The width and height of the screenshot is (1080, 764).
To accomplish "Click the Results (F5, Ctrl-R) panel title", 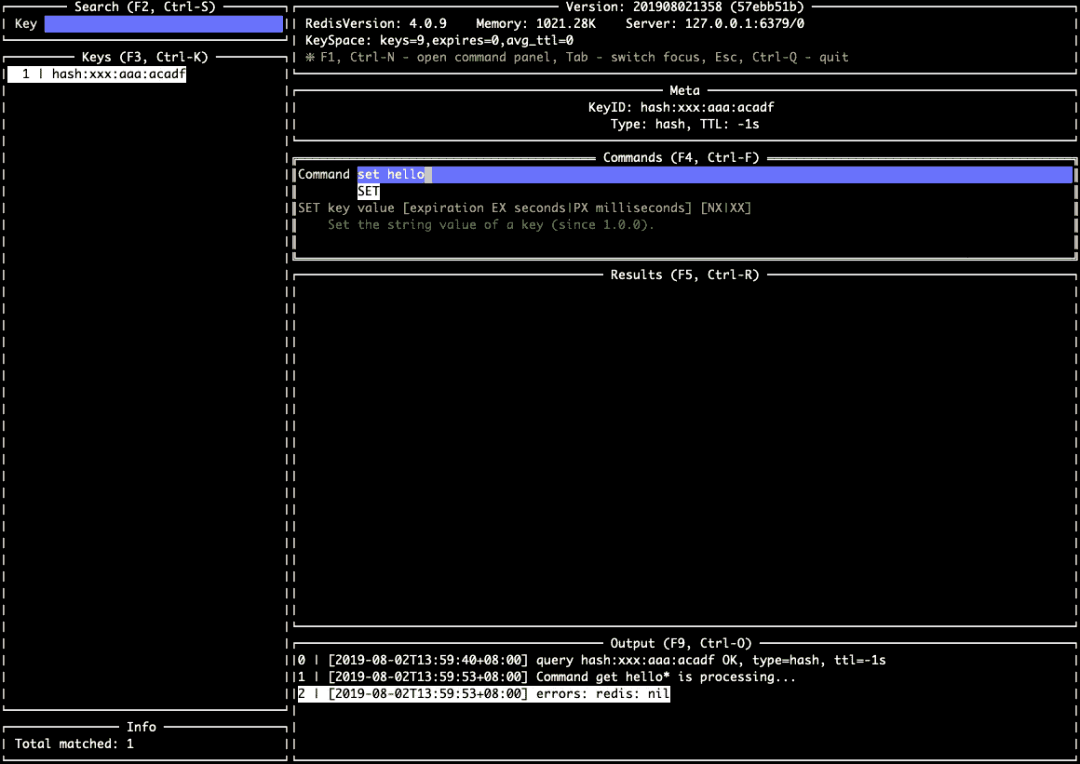I will [685, 275].
